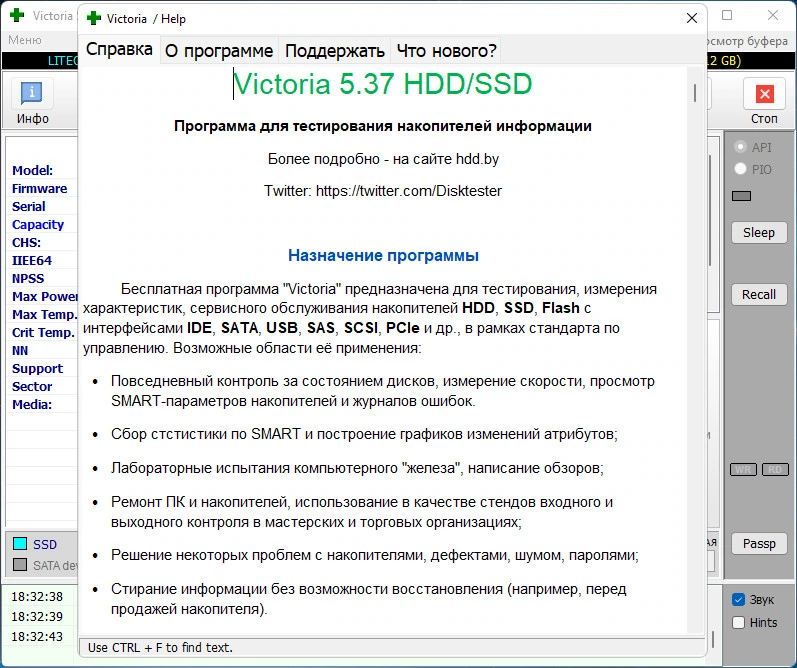797x668 pixels.
Task: Select the Serial row label
Action: (28, 206)
